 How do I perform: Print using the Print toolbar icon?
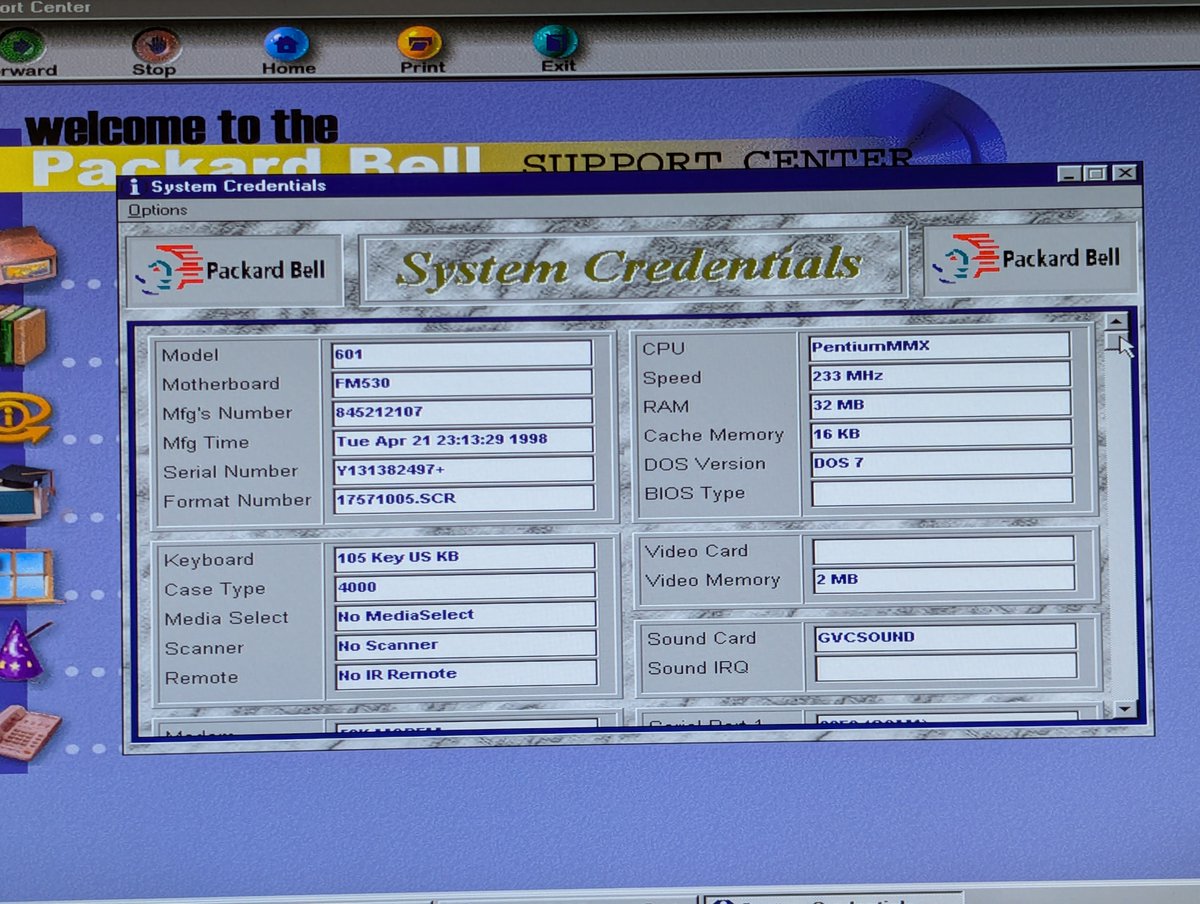(419, 43)
